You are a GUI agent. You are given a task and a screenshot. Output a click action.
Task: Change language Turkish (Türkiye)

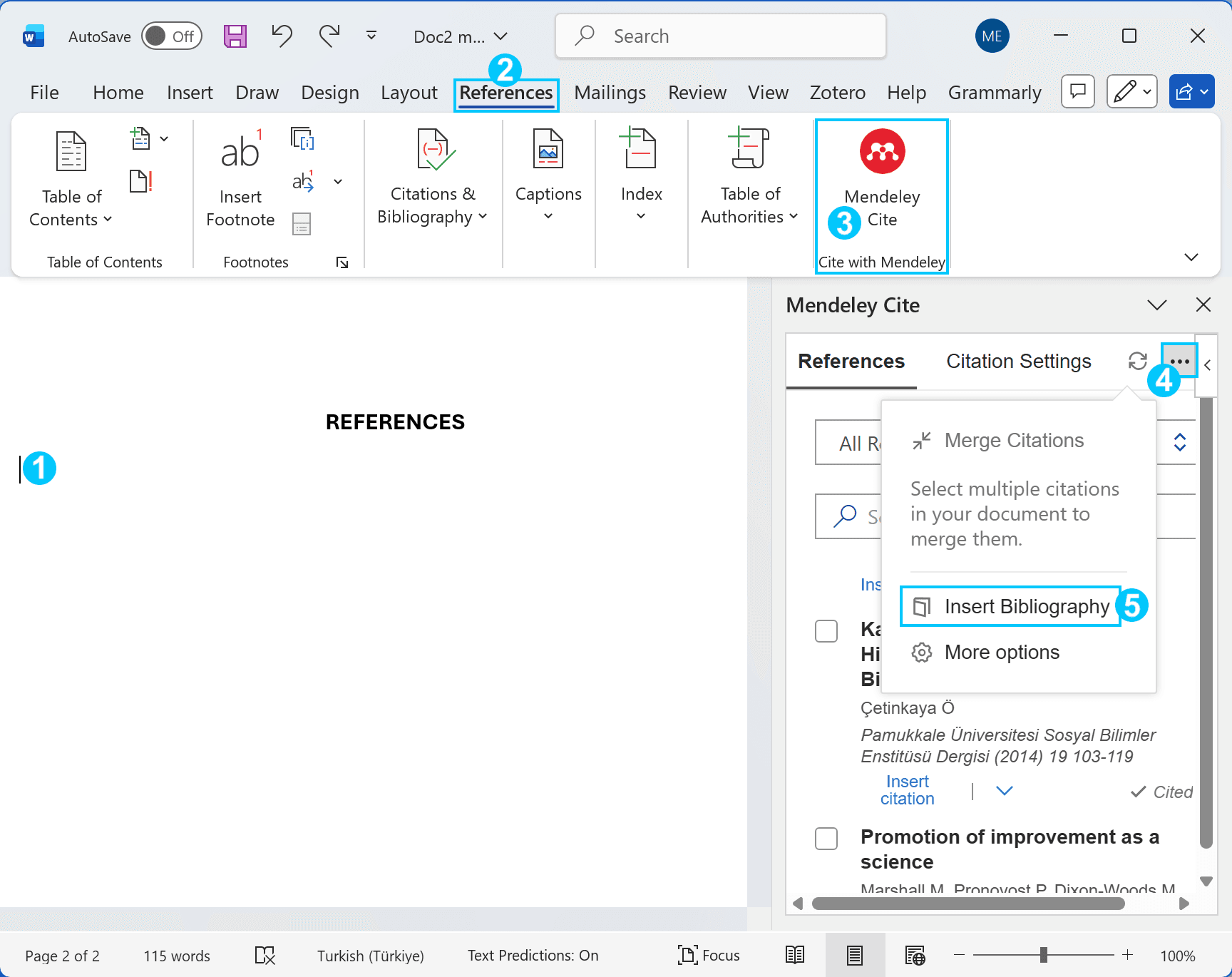pos(371,956)
